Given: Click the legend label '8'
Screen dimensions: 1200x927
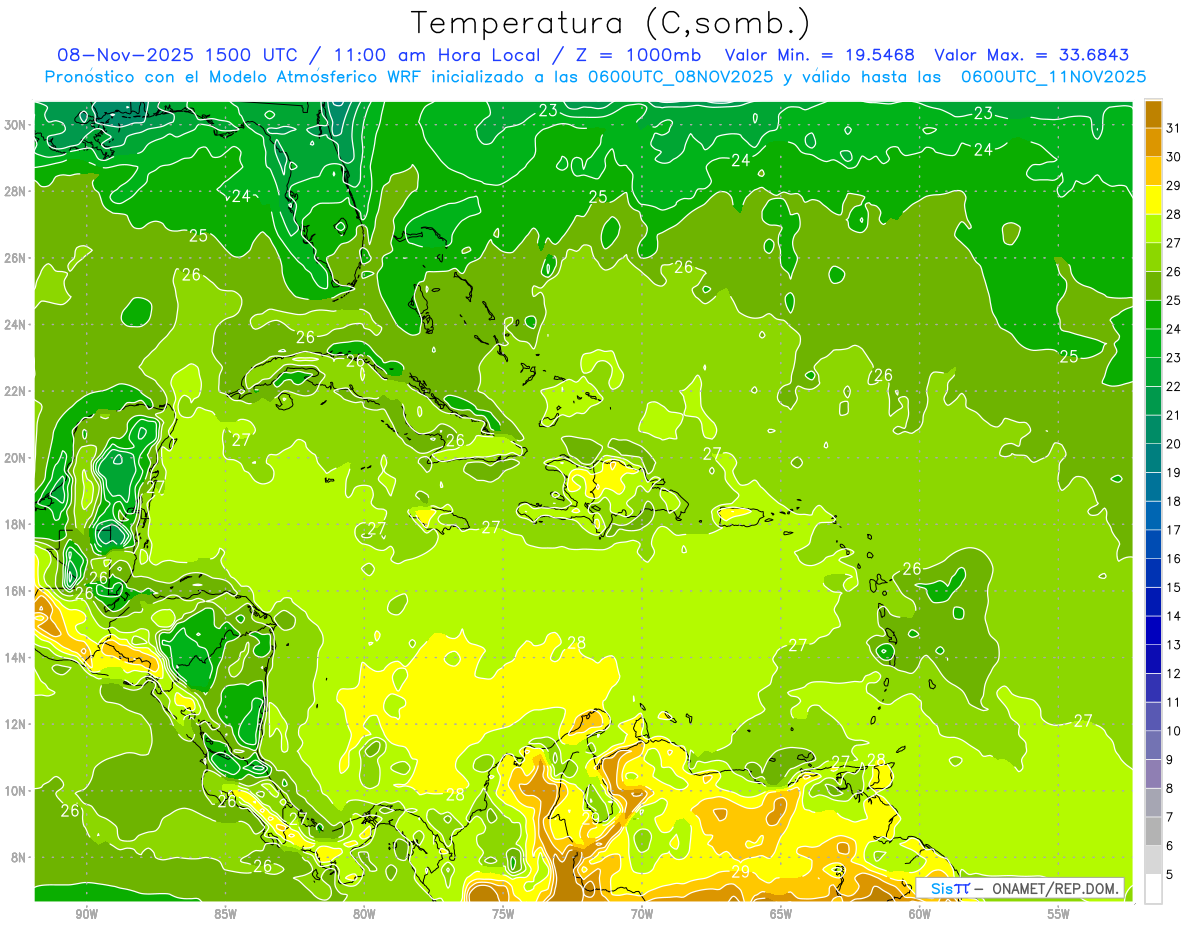Looking at the screenshot, I should click(x=1170, y=789).
